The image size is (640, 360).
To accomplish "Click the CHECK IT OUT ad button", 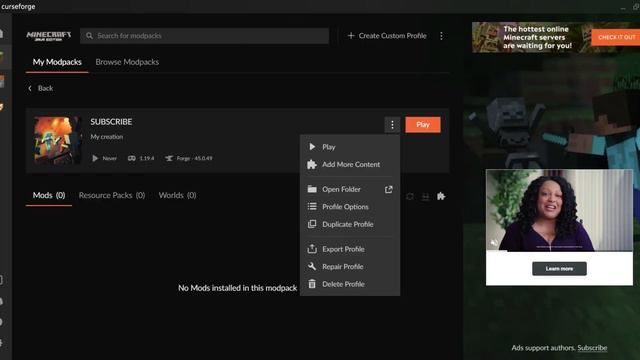I will pos(616,37).
